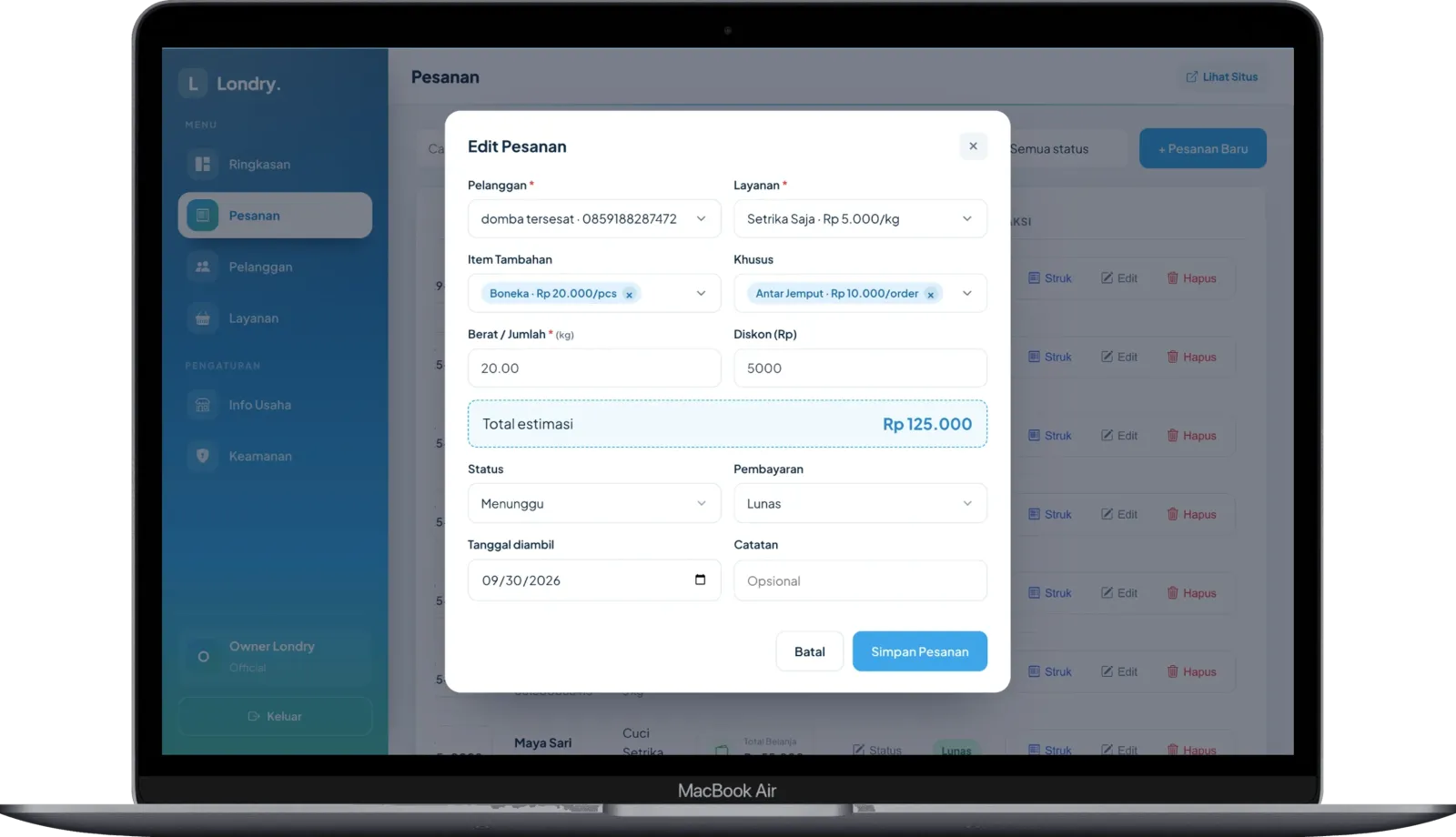Open the Semua status filter

1067,148
